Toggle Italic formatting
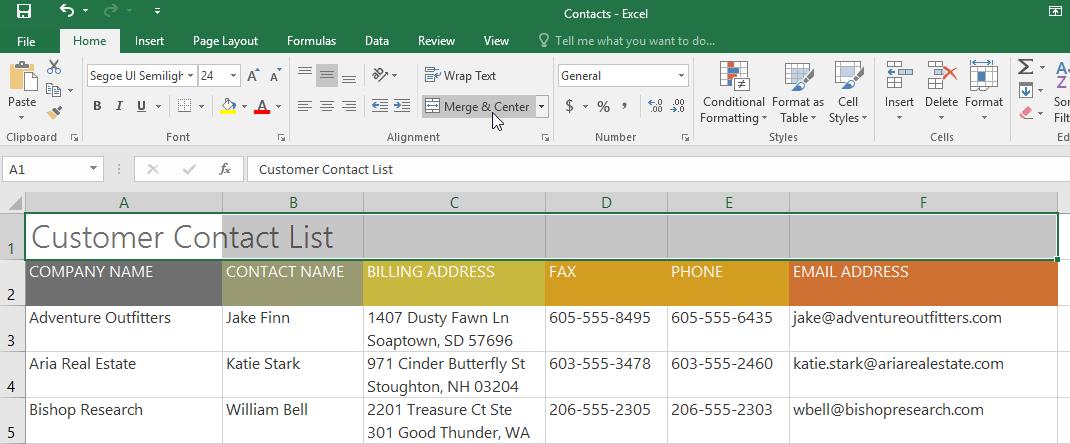The image size is (1070, 444). pos(120,106)
